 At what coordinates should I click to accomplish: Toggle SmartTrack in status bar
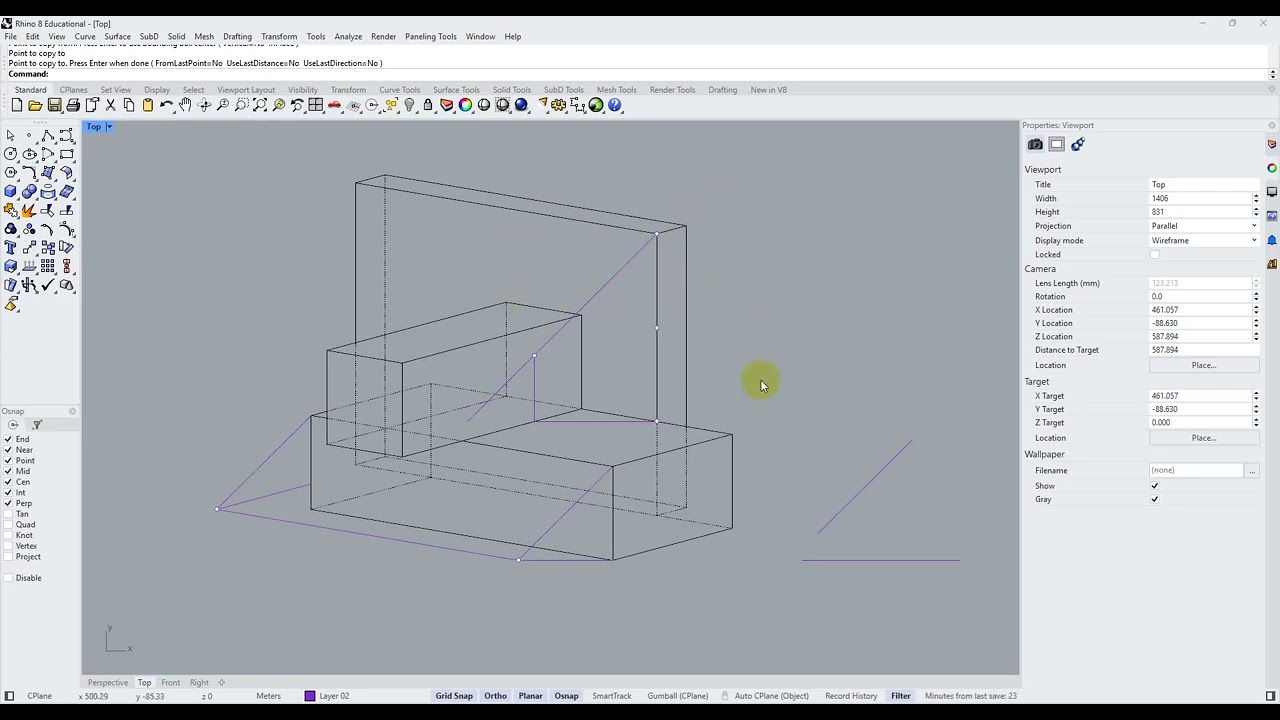(x=611, y=696)
